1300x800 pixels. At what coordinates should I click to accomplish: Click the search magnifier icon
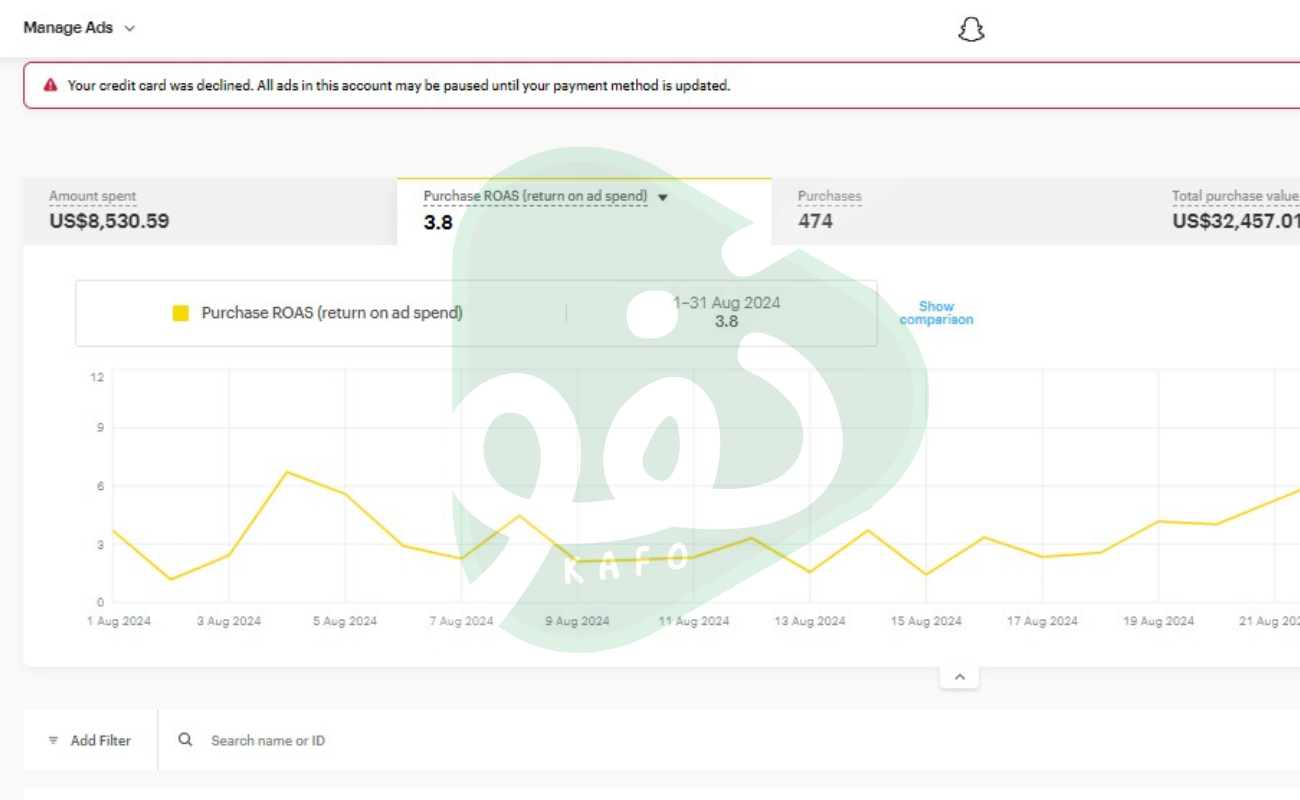(x=185, y=740)
